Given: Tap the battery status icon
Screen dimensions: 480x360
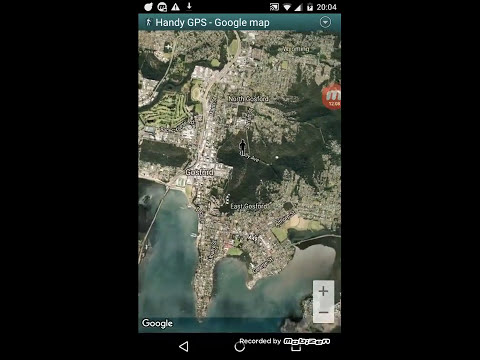Looking at the screenshot, I should 310,7.
